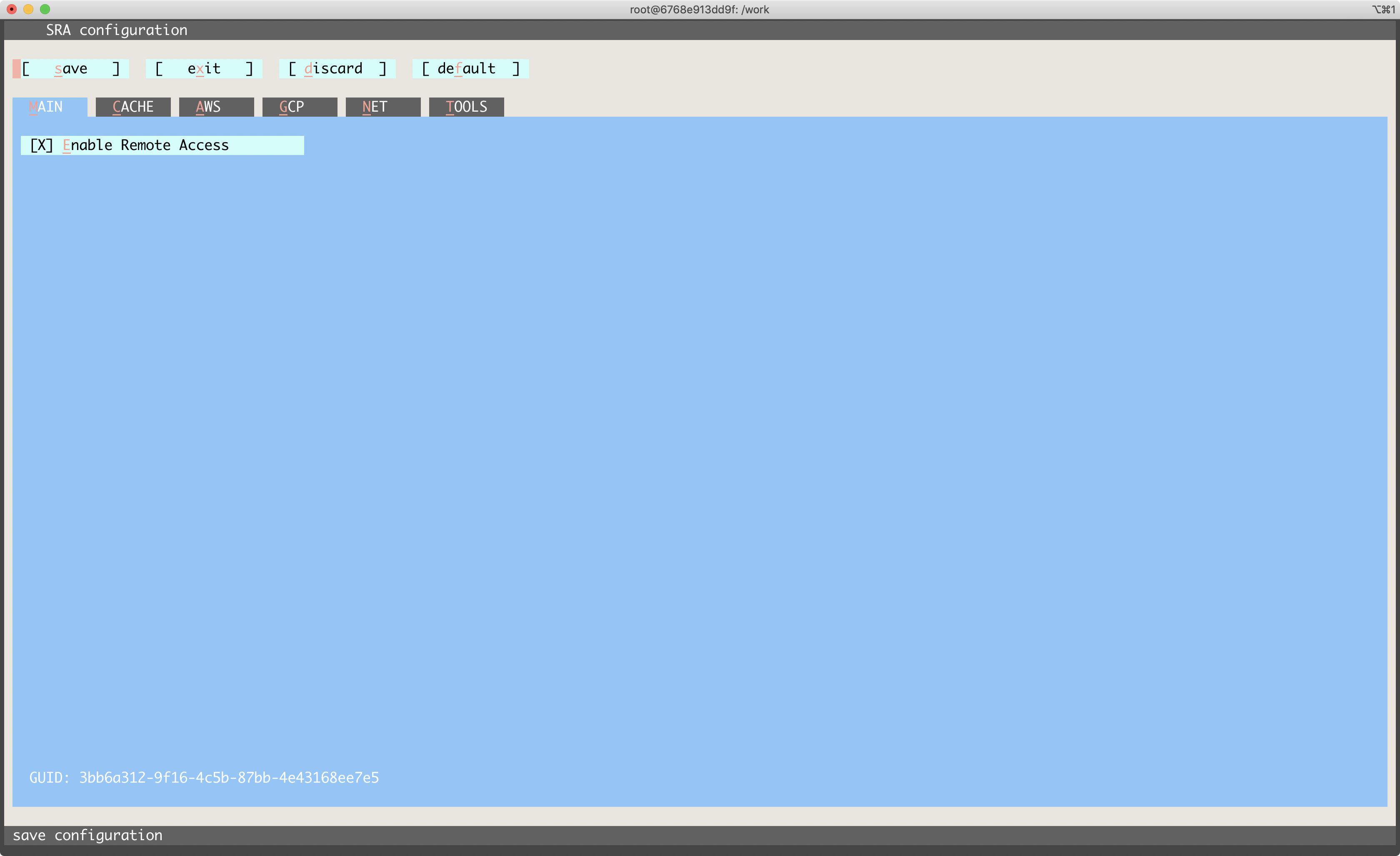Select the MAIN tab
The width and height of the screenshot is (1400, 856).
tap(50, 107)
